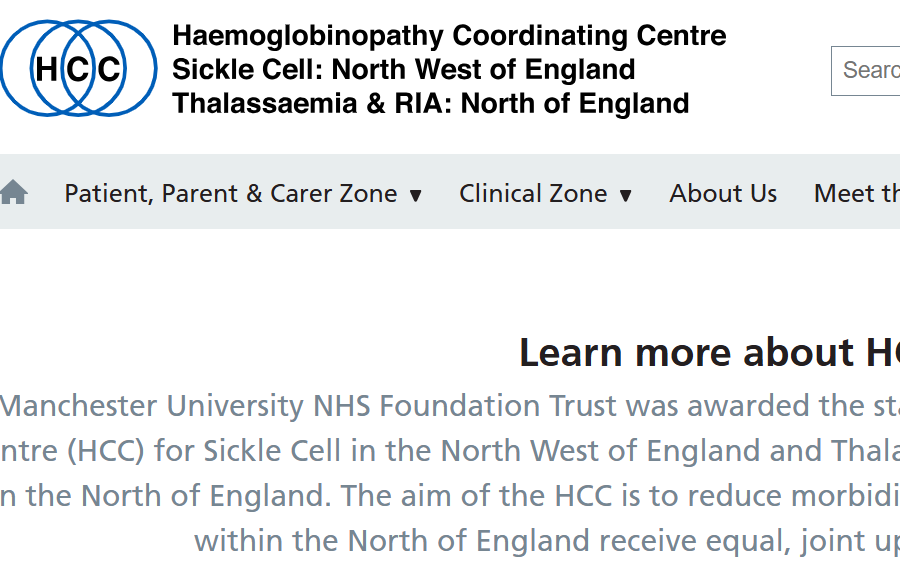Click the Haemoglobinopathy Coordinating Centre title
The image size is (900, 568).
pyautogui.click(x=449, y=36)
